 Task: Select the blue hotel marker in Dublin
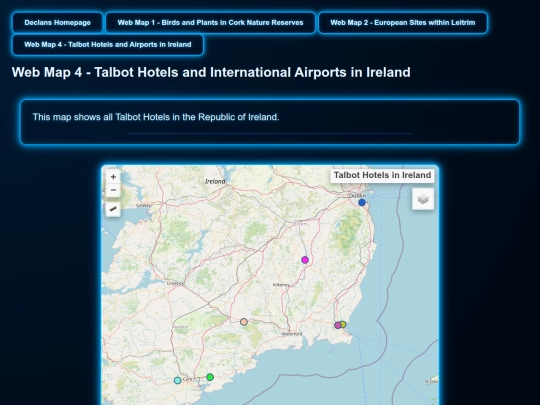(x=362, y=202)
